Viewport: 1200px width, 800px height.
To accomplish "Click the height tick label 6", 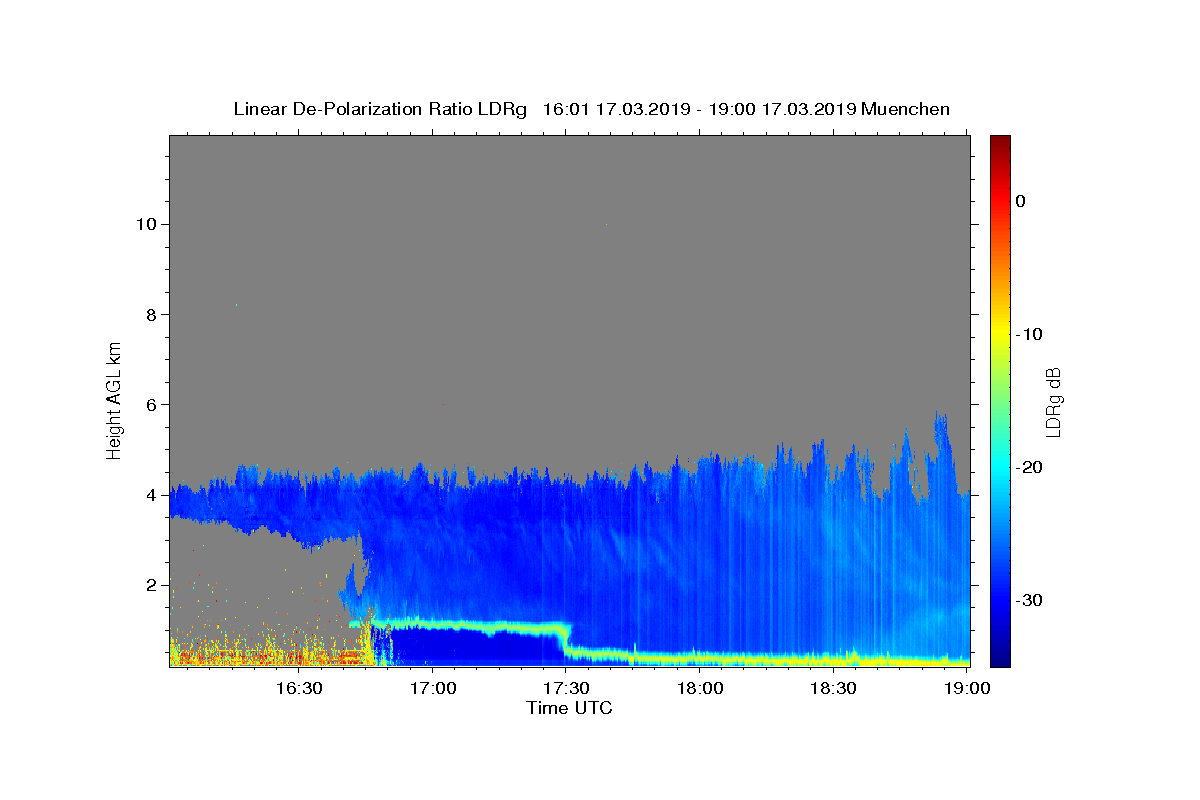I will click(x=149, y=405).
